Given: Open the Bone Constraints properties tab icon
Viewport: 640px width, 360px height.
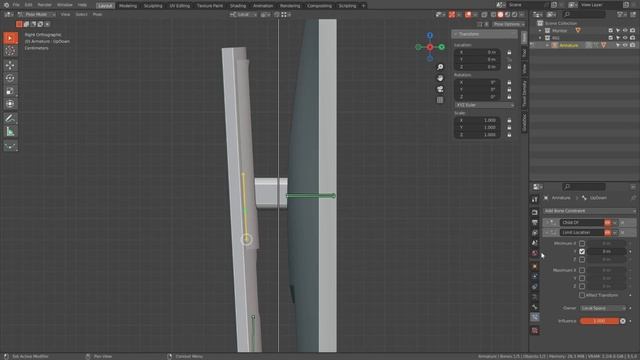Looking at the screenshot, I should point(535,317).
